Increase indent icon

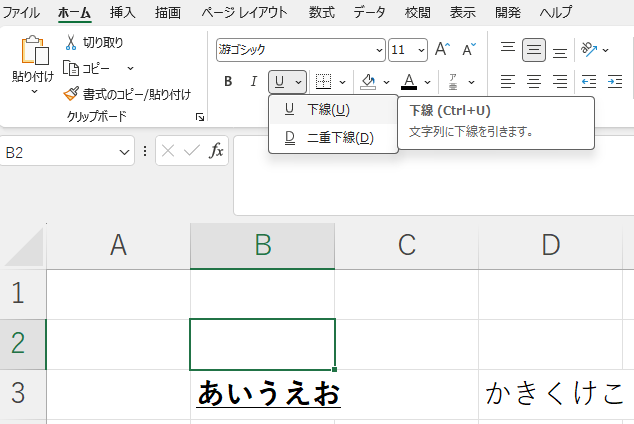615,82
